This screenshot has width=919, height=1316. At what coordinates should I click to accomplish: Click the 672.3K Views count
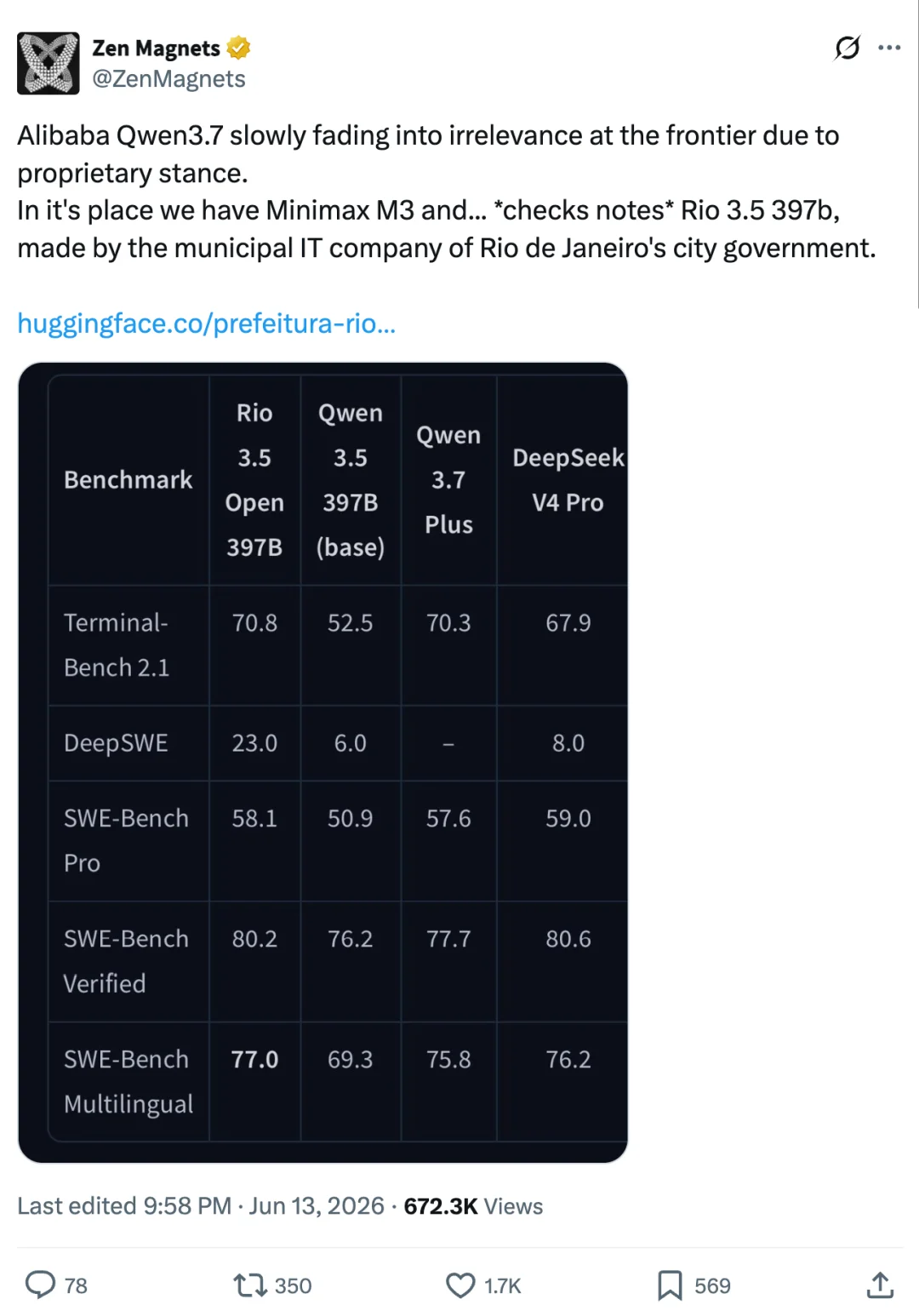473,1206
